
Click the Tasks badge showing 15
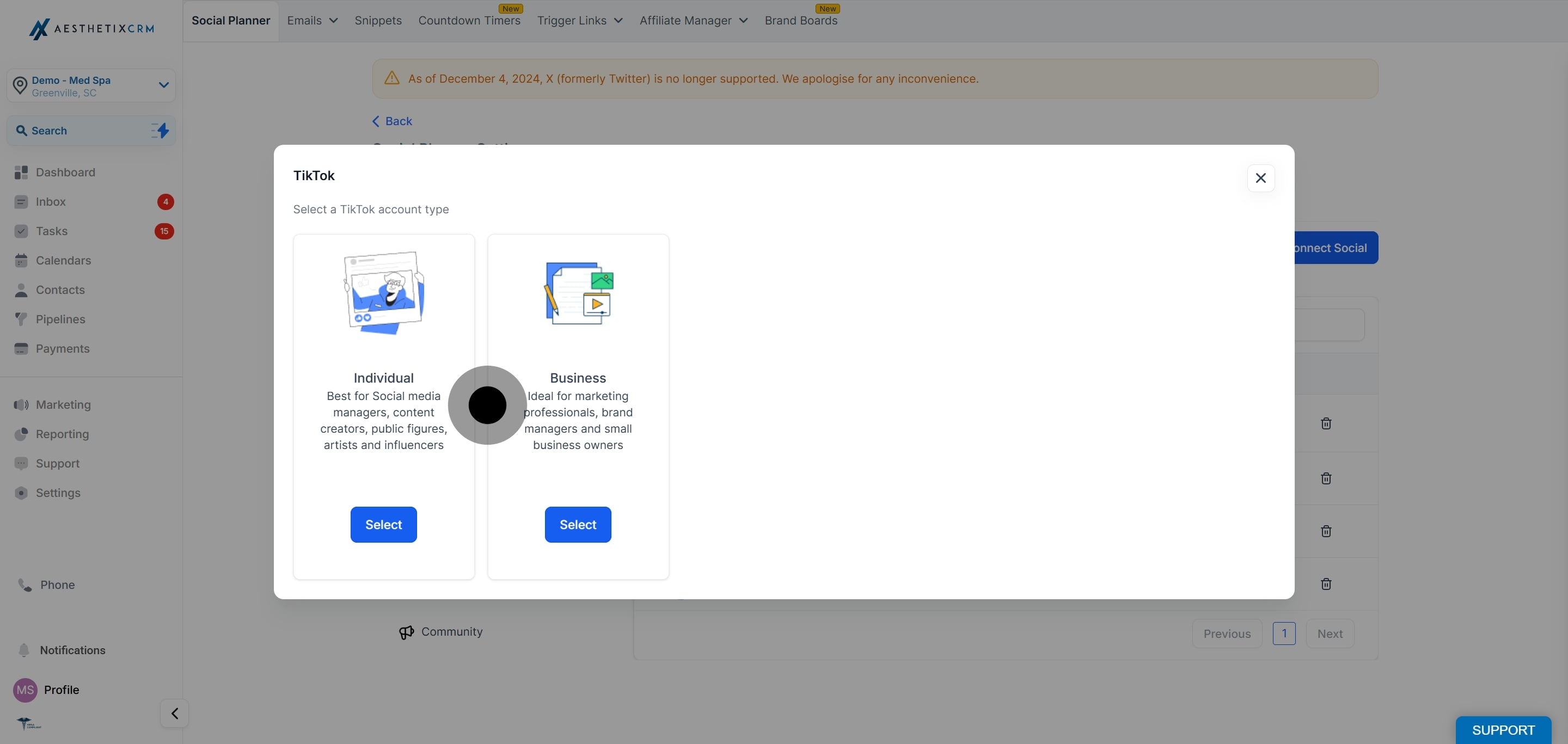pyautogui.click(x=164, y=231)
